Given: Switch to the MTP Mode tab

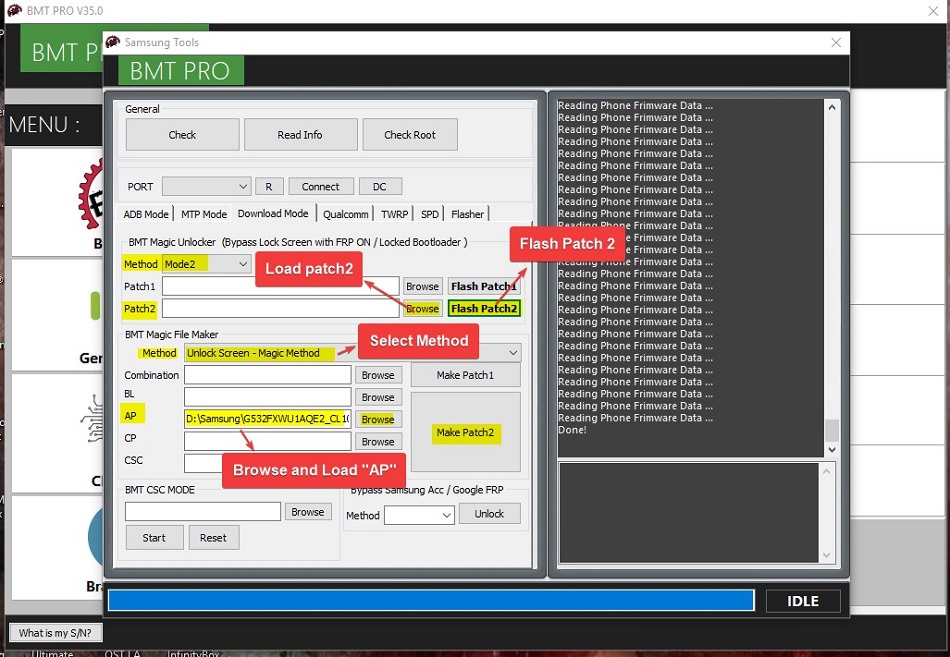Looking at the screenshot, I should (x=204, y=214).
